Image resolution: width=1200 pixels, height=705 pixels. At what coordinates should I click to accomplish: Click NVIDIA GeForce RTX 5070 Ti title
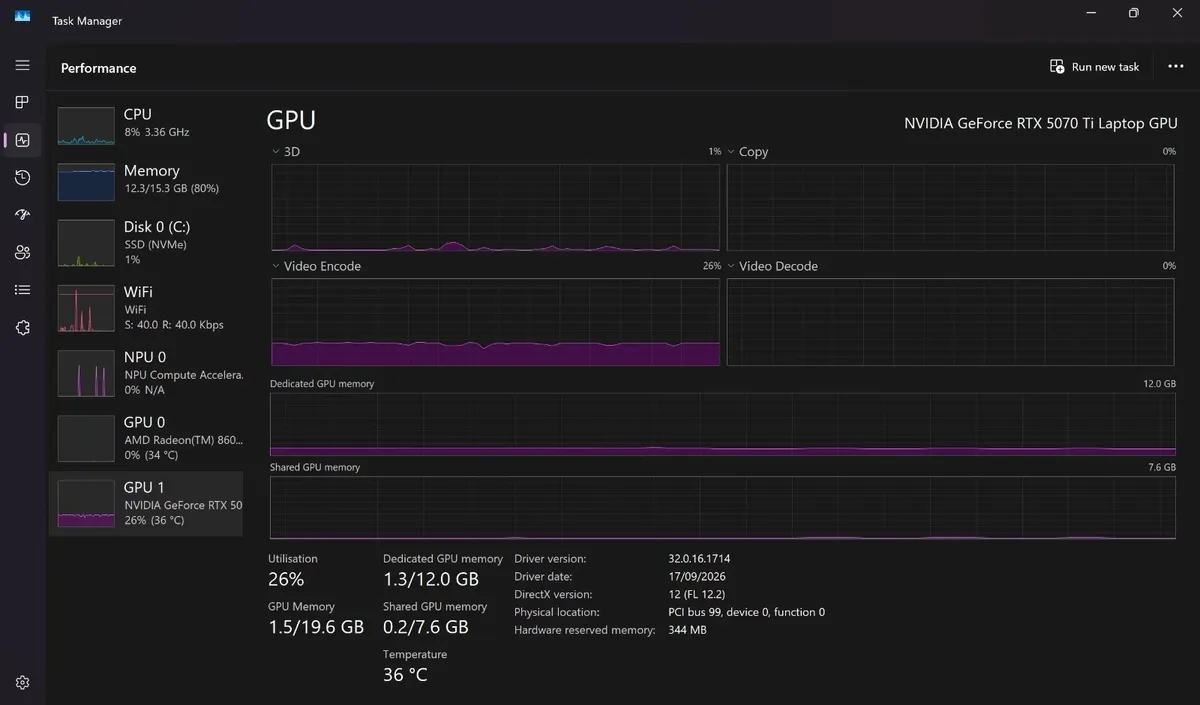1041,123
